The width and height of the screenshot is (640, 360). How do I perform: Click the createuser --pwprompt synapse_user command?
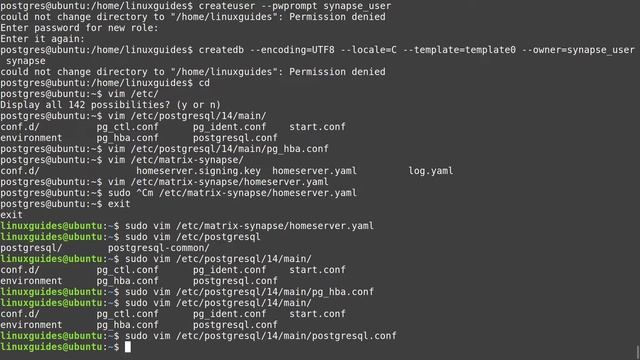(x=295, y=6)
